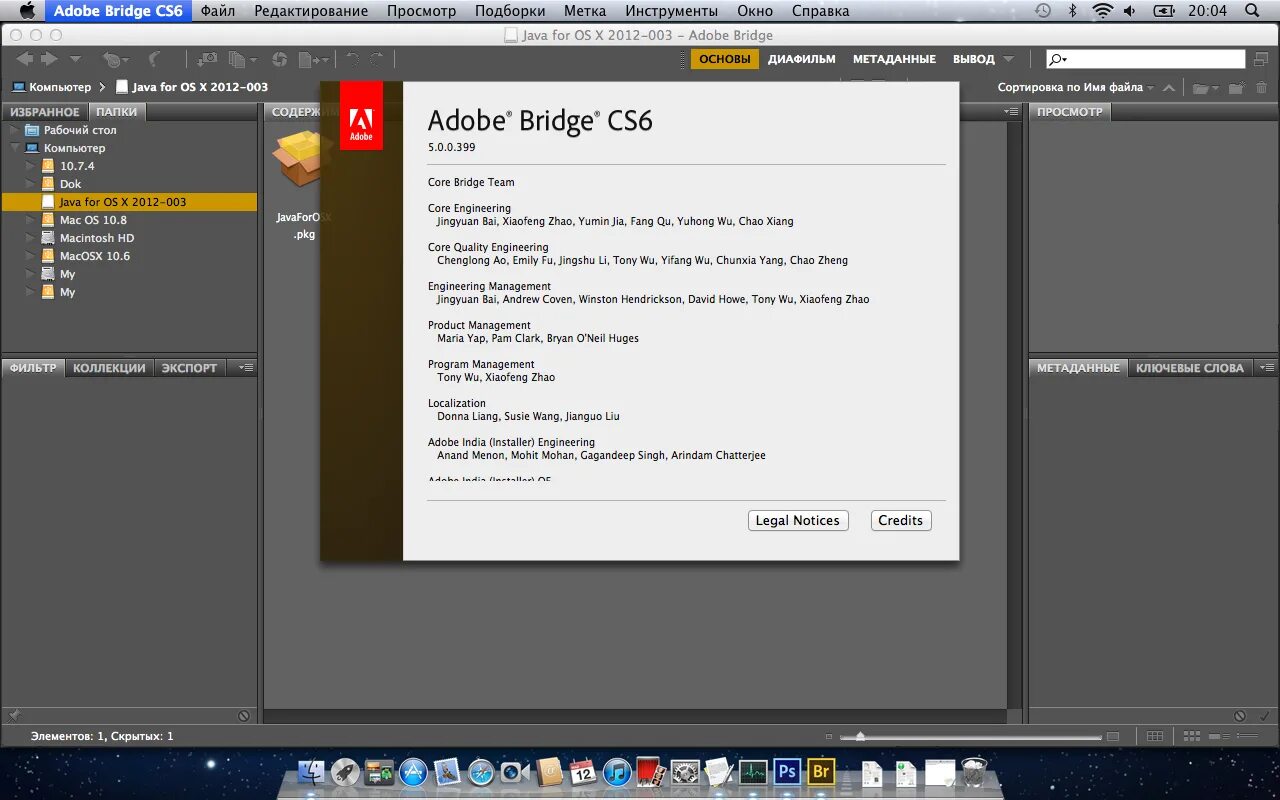Switch to view content as thumbnails
Screen dimensions: 1280x800
[1191, 737]
